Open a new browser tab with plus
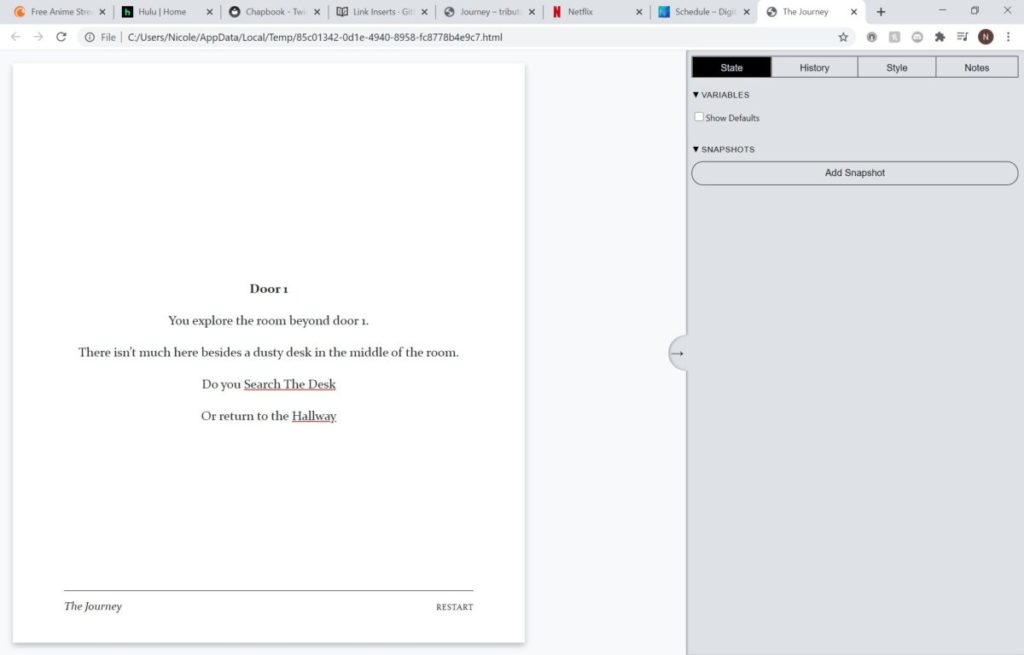Image resolution: width=1024 pixels, height=655 pixels. coord(881,12)
